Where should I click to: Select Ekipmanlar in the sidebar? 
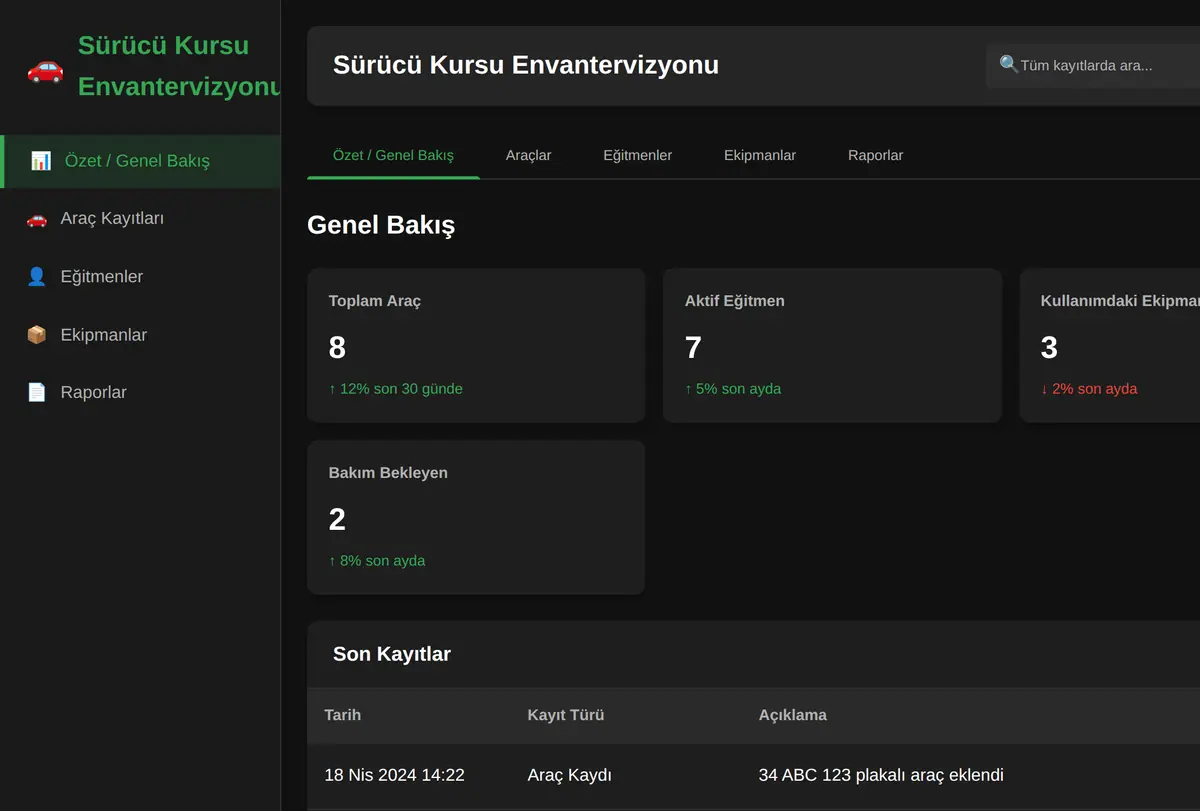pos(140,335)
